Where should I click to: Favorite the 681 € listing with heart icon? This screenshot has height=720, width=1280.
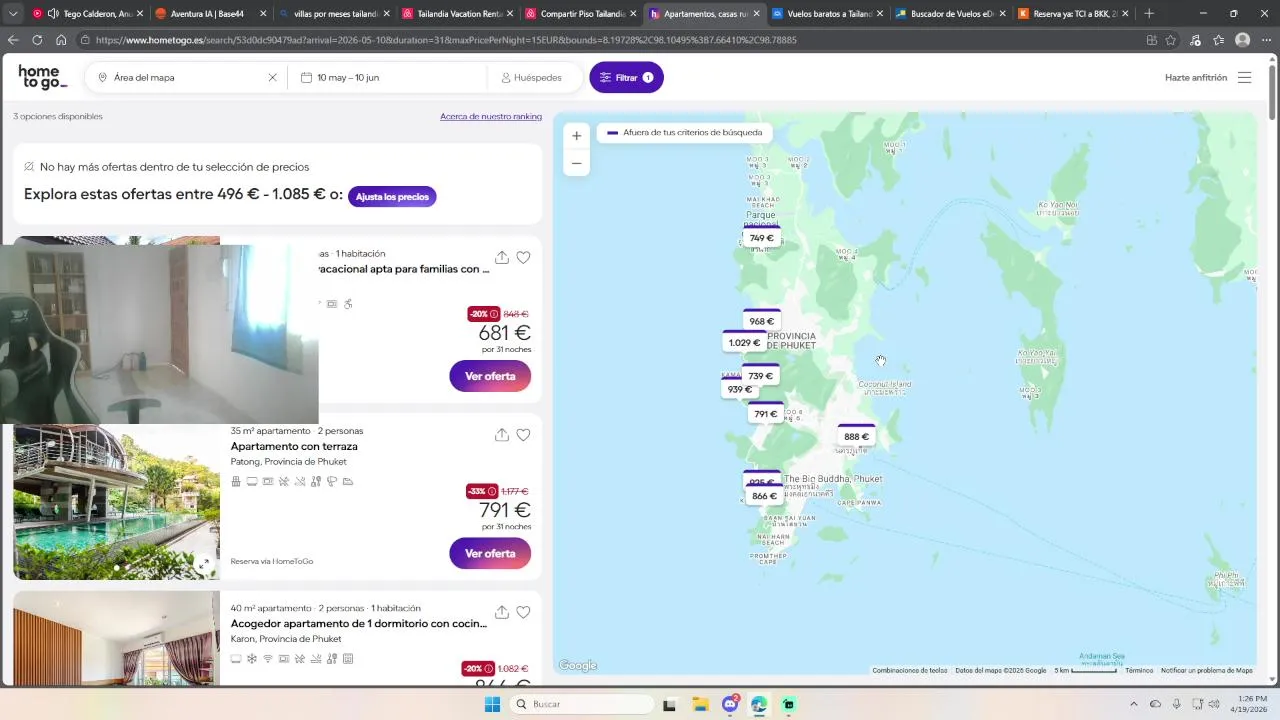[523, 257]
